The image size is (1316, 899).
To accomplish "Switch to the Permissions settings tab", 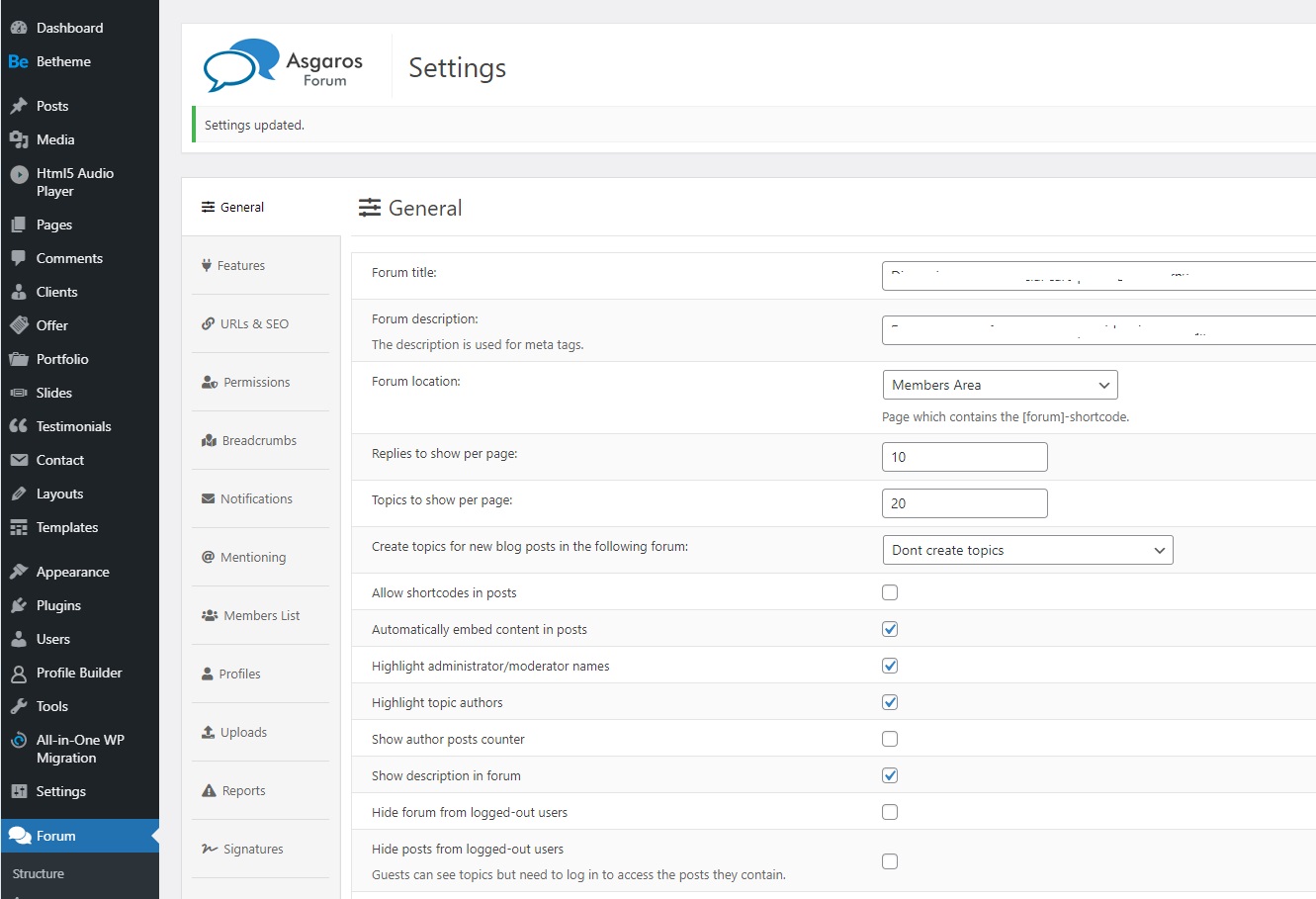I will click(256, 383).
